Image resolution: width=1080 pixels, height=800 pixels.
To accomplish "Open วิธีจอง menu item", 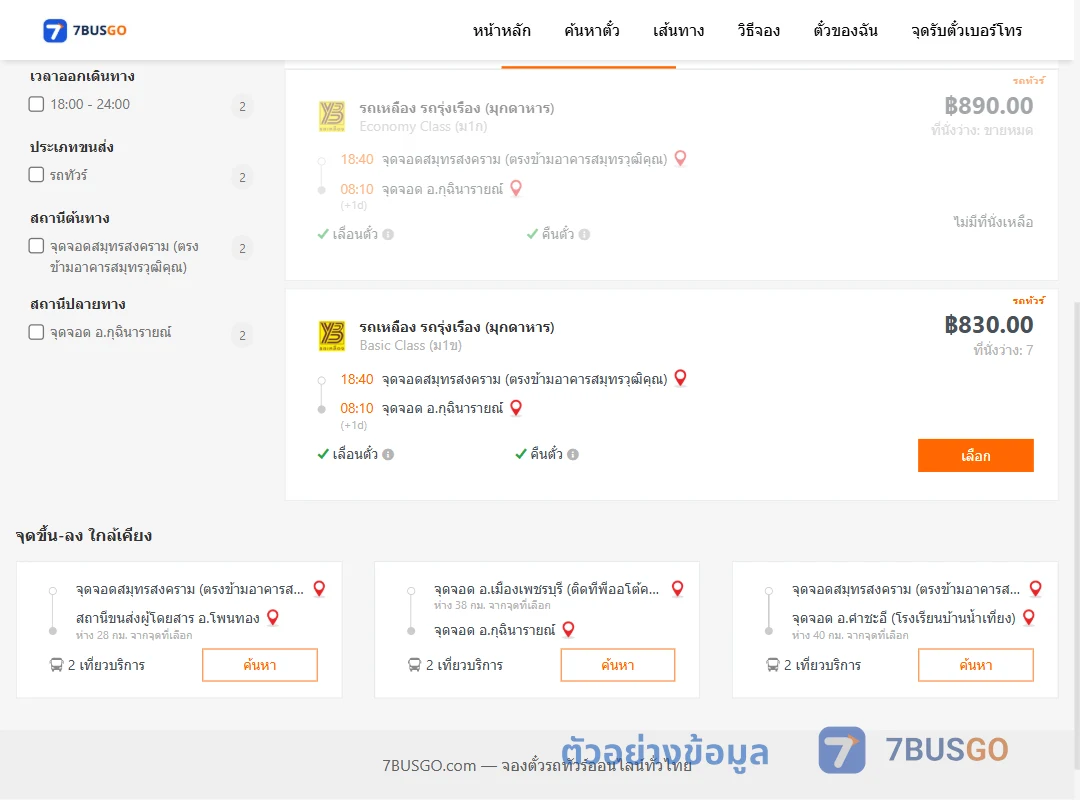I will point(758,30).
